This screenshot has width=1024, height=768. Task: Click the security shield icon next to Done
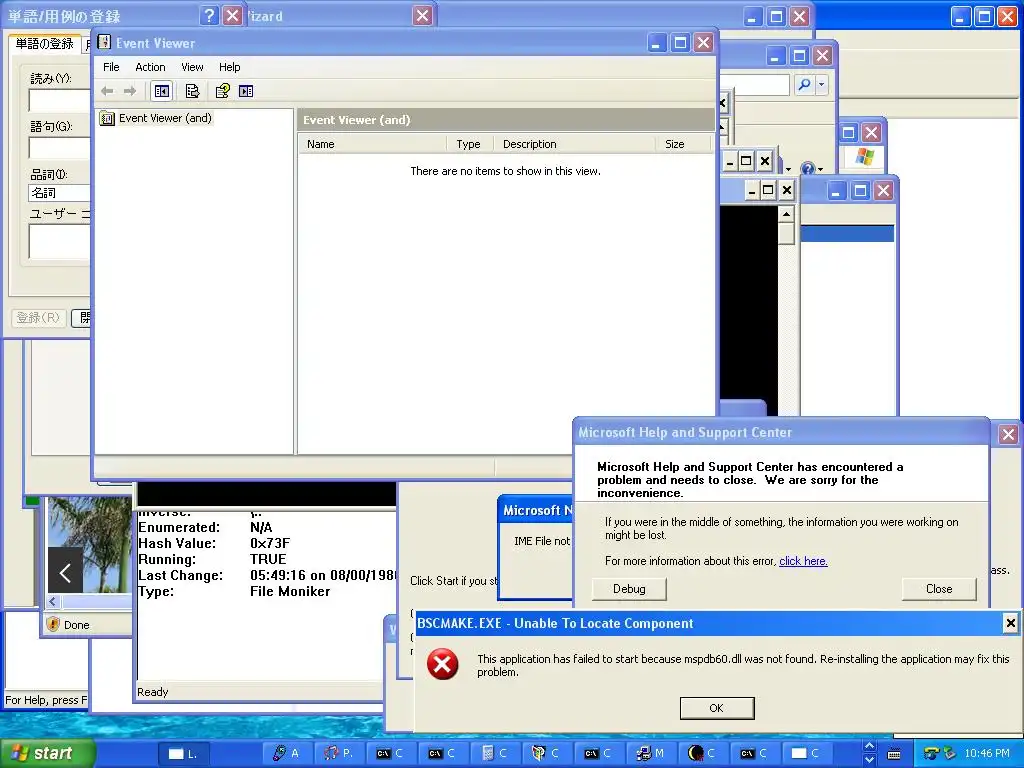pyautogui.click(x=54, y=624)
